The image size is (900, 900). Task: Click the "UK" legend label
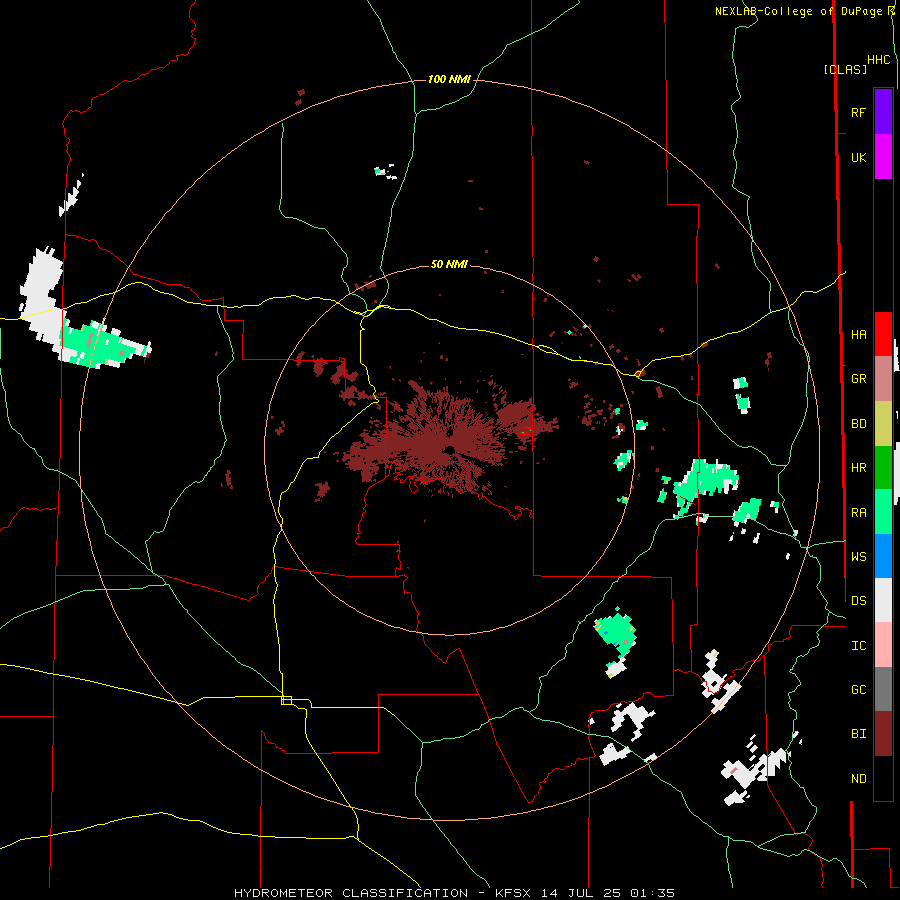(858, 157)
